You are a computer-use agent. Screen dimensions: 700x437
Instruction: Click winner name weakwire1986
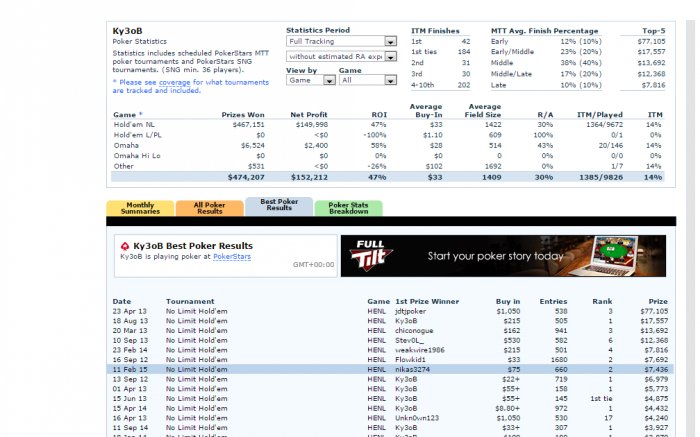[x=420, y=350]
